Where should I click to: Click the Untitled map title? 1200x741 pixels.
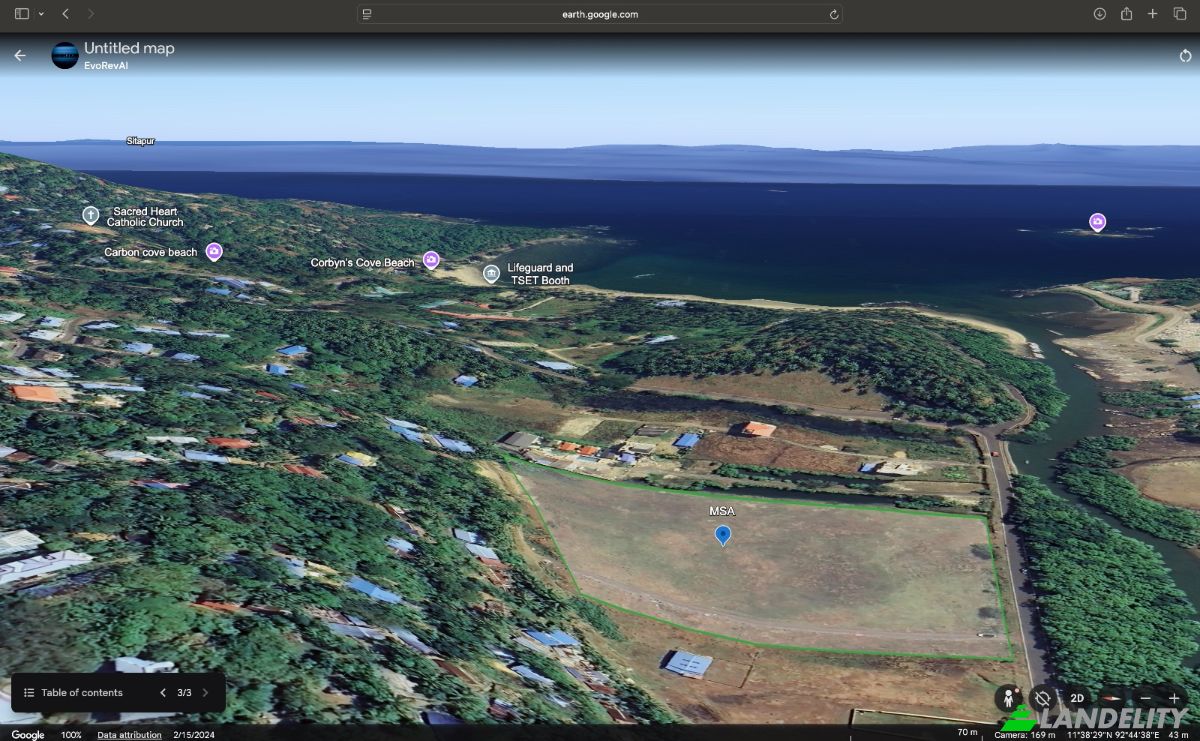(x=129, y=48)
